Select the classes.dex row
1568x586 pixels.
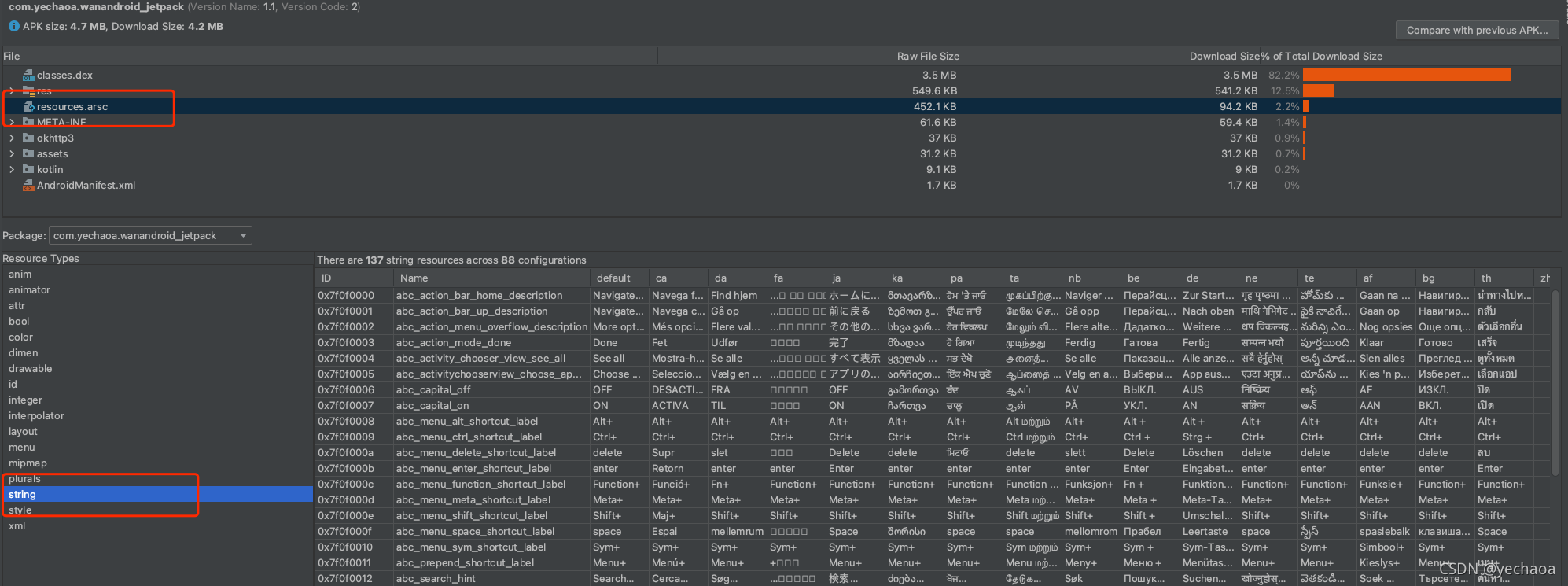(782, 76)
